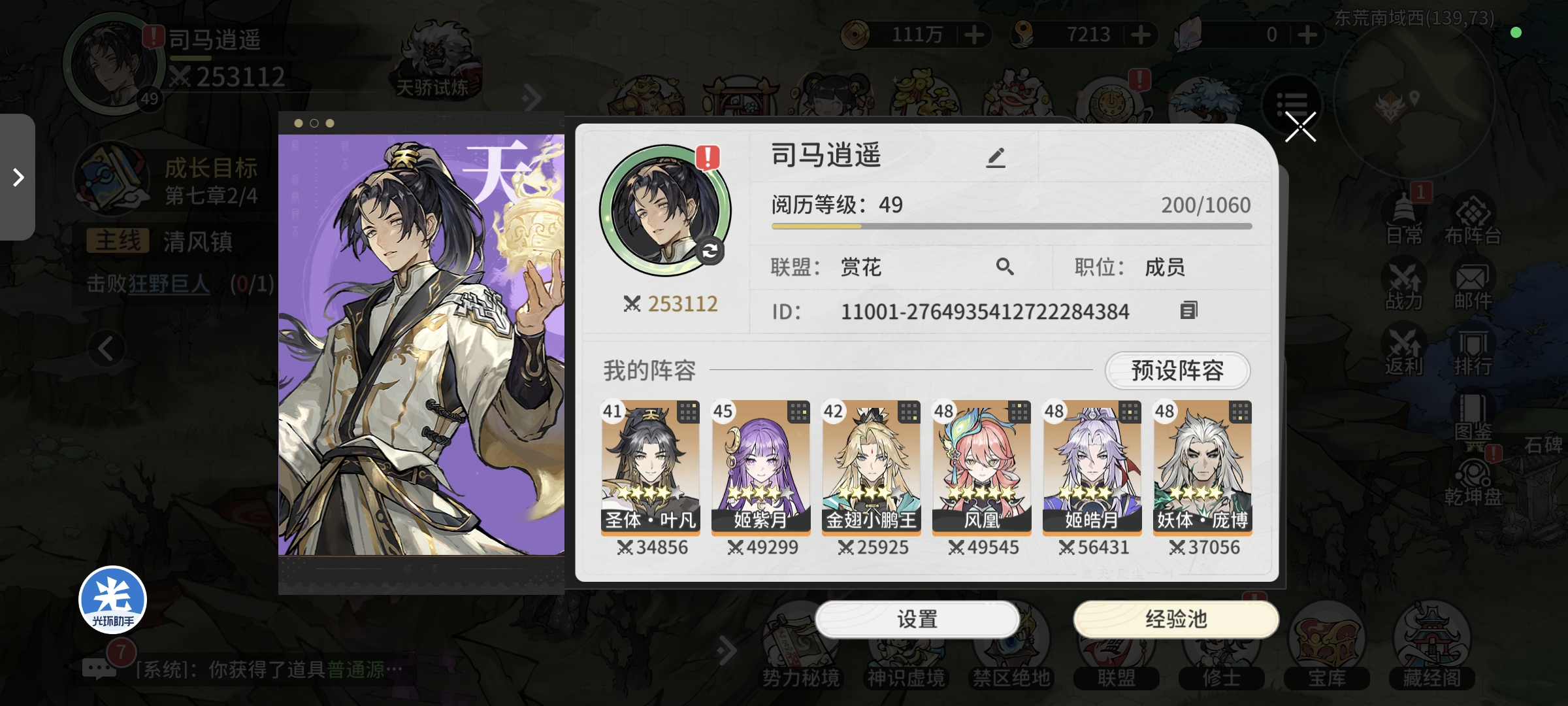Image resolution: width=1568 pixels, height=706 pixels.
Task: Add gold coins with plus icon
Action: pyautogui.click(x=974, y=34)
